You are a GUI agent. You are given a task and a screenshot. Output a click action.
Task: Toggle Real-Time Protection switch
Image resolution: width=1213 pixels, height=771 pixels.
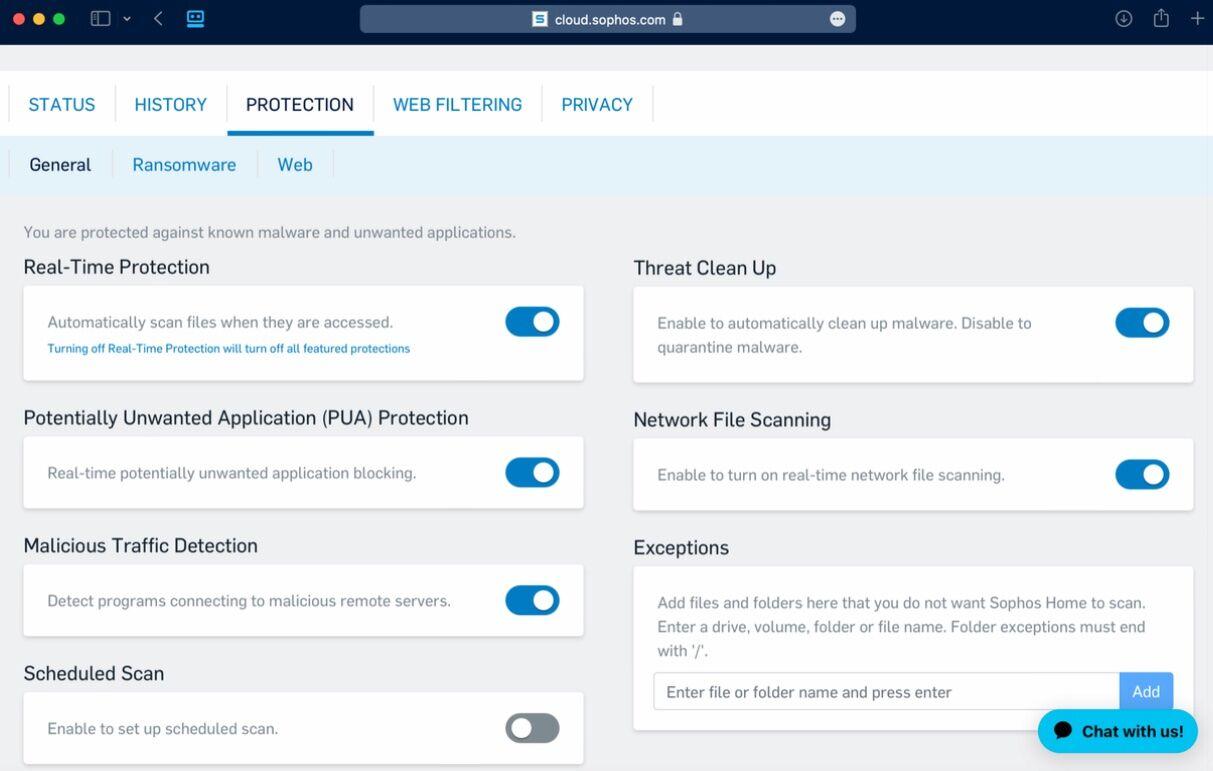[532, 322]
